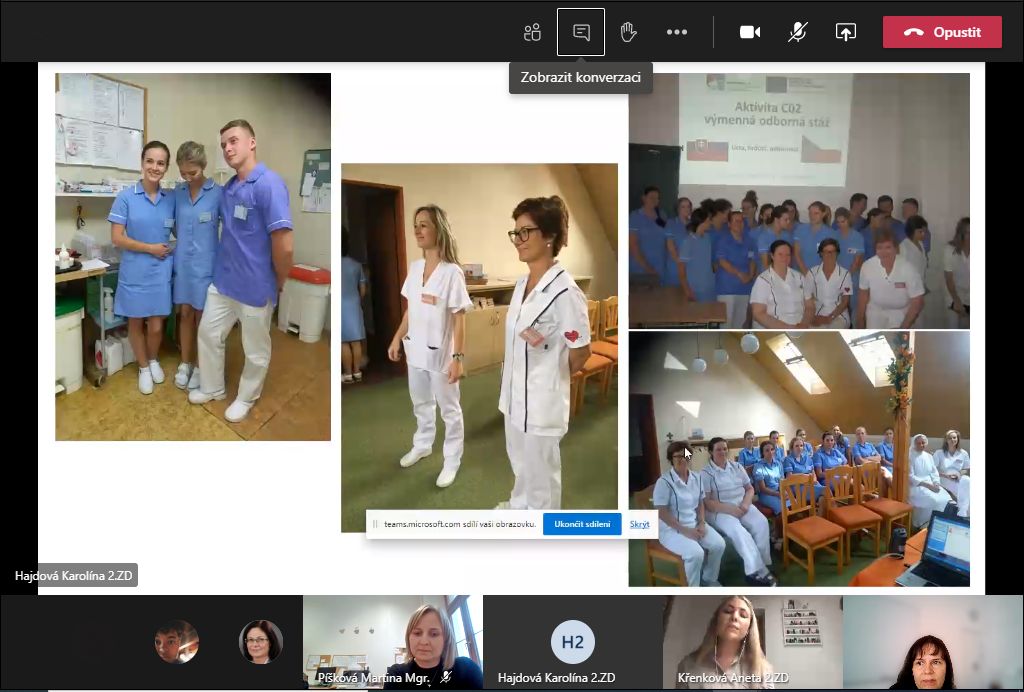Click the photo of seated nurses with laptop

[x=799, y=459]
